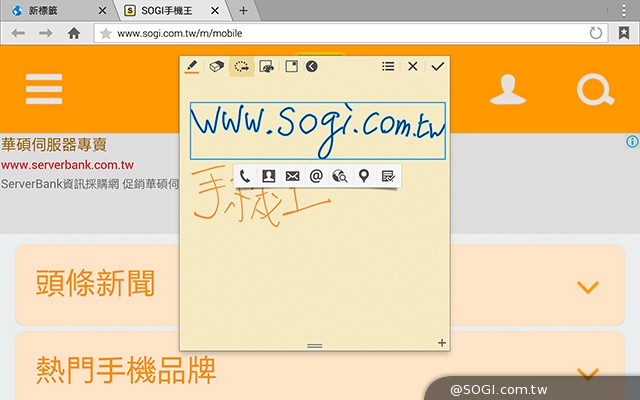Tap the map location pin icon
This screenshot has height=400, width=640.
pyautogui.click(x=364, y=176)
